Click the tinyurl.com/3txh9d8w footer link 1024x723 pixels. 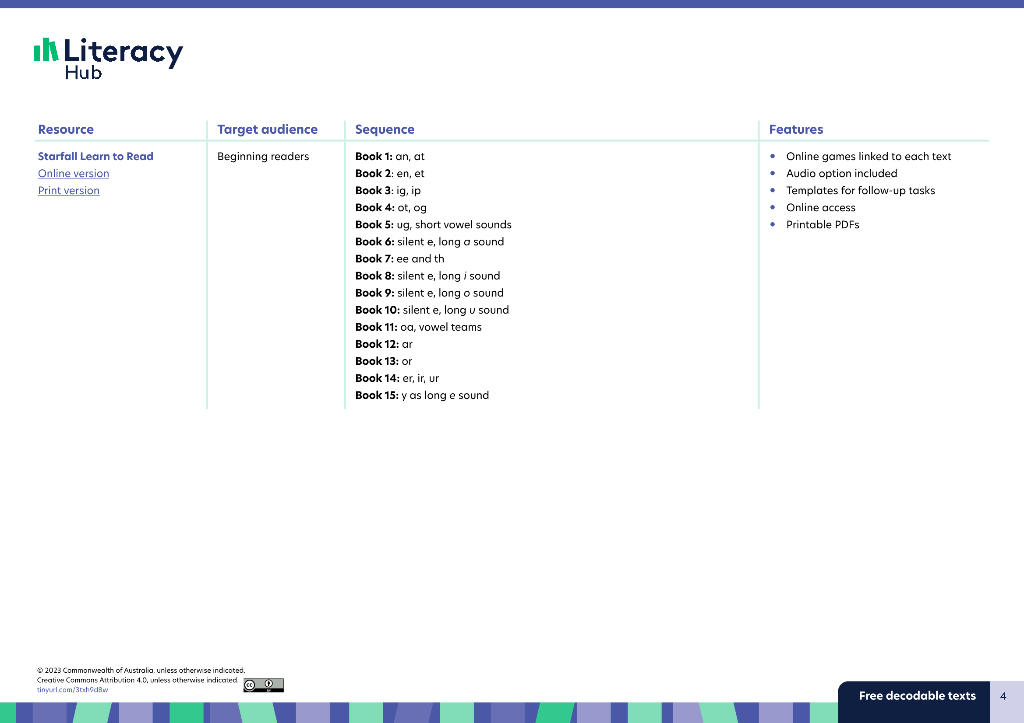(72, 690)
